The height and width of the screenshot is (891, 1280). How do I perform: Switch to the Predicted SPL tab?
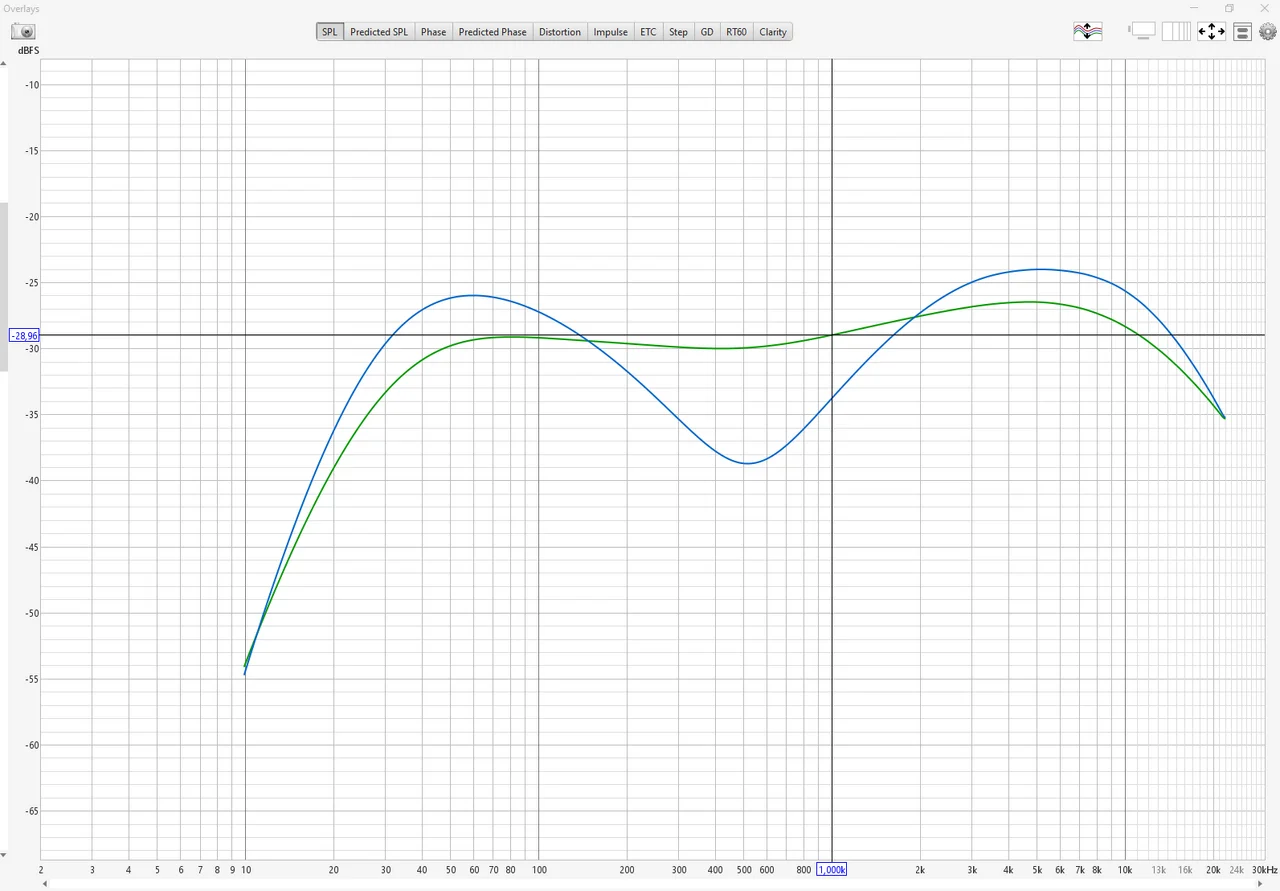[379, 32]
